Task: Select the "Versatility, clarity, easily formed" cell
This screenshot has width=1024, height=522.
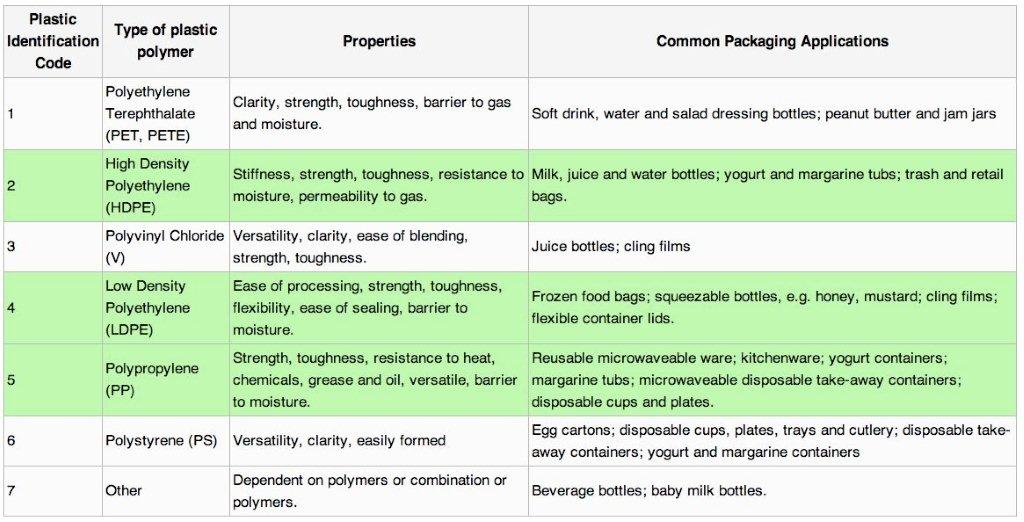Action: pos(339,441)
